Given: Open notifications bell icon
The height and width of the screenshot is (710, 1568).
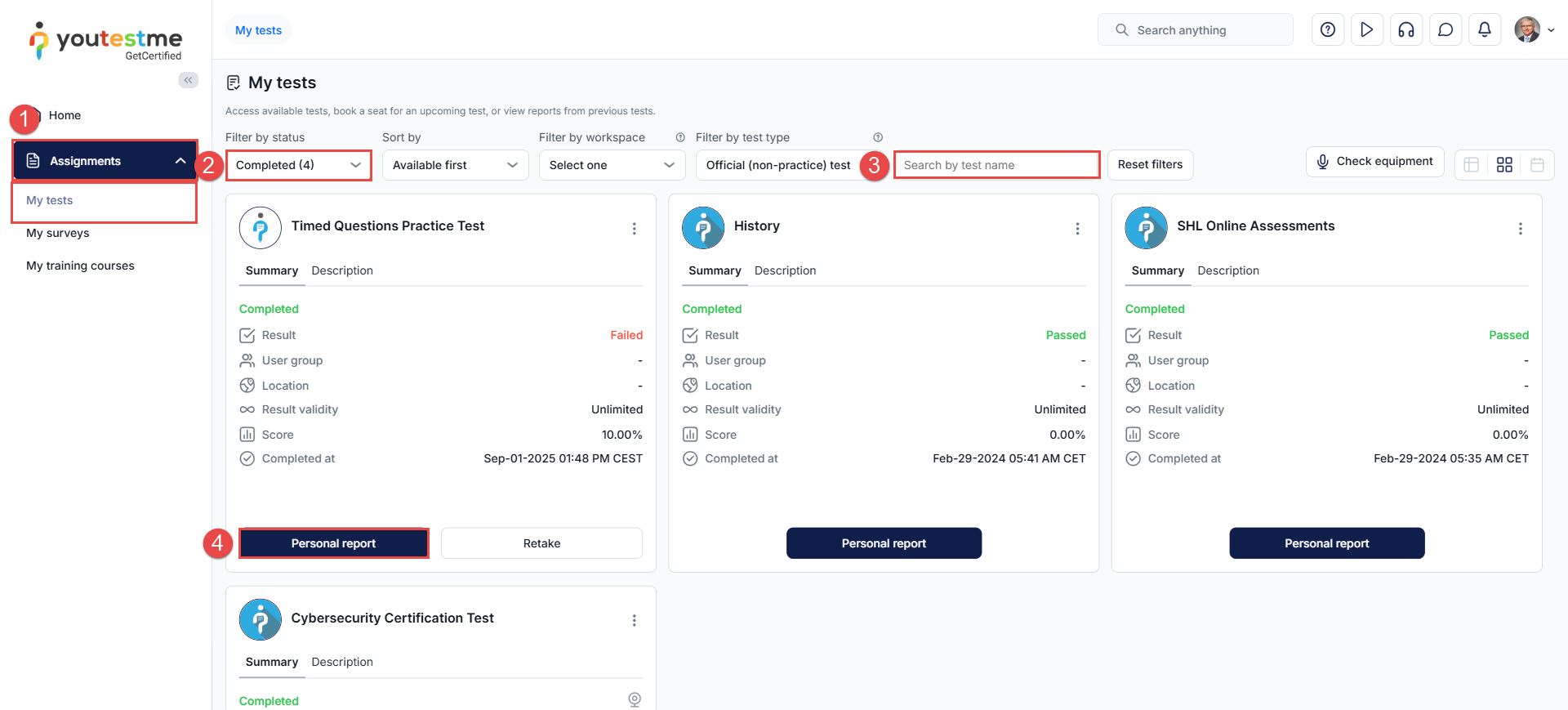Looking at the screenshot, I should pos(1485,30).
